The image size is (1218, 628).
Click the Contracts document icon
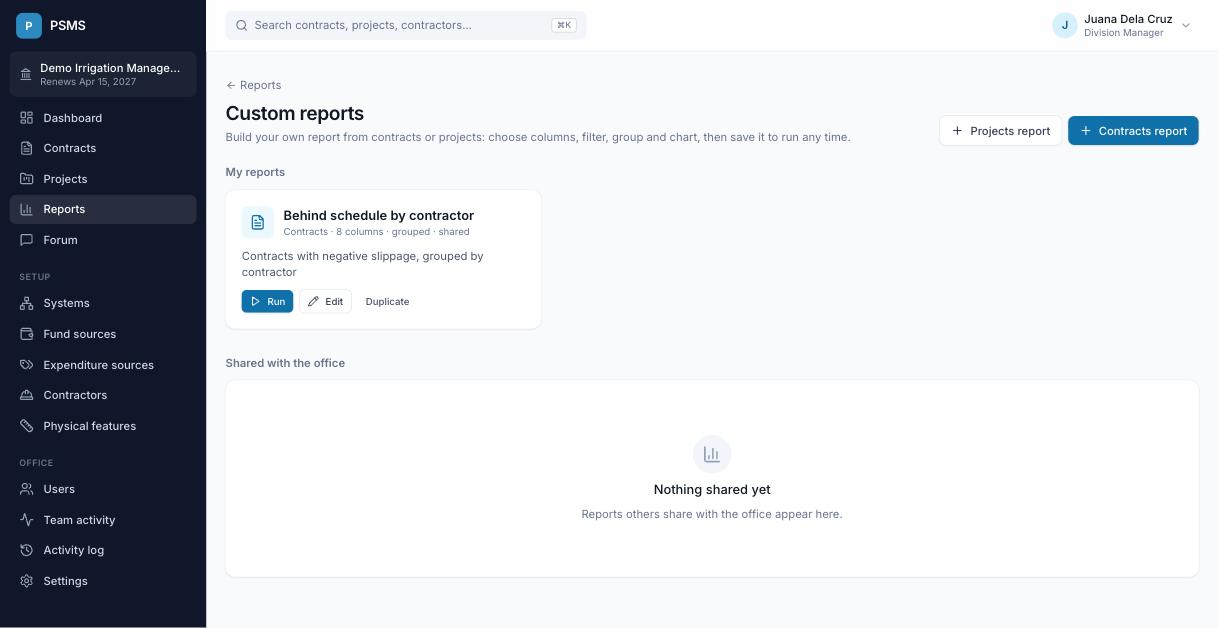pyautogui.click(x=27, y=148)
